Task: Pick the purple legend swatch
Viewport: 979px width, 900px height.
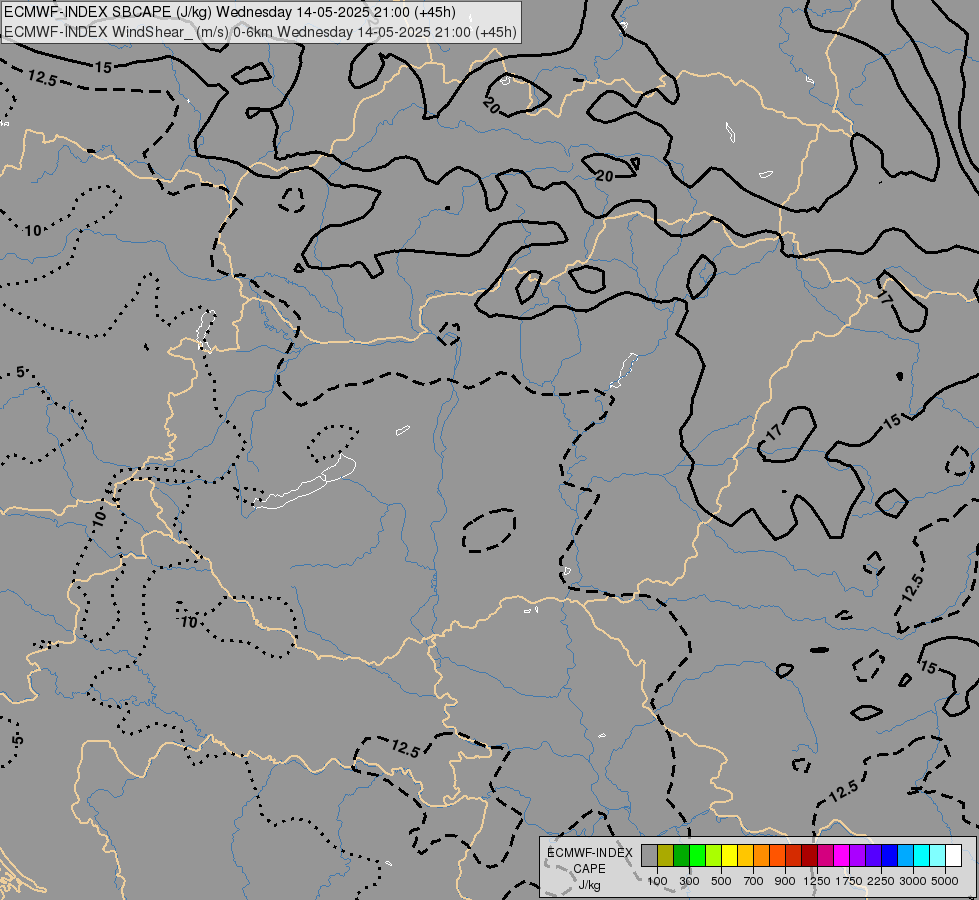Action: 858,855
